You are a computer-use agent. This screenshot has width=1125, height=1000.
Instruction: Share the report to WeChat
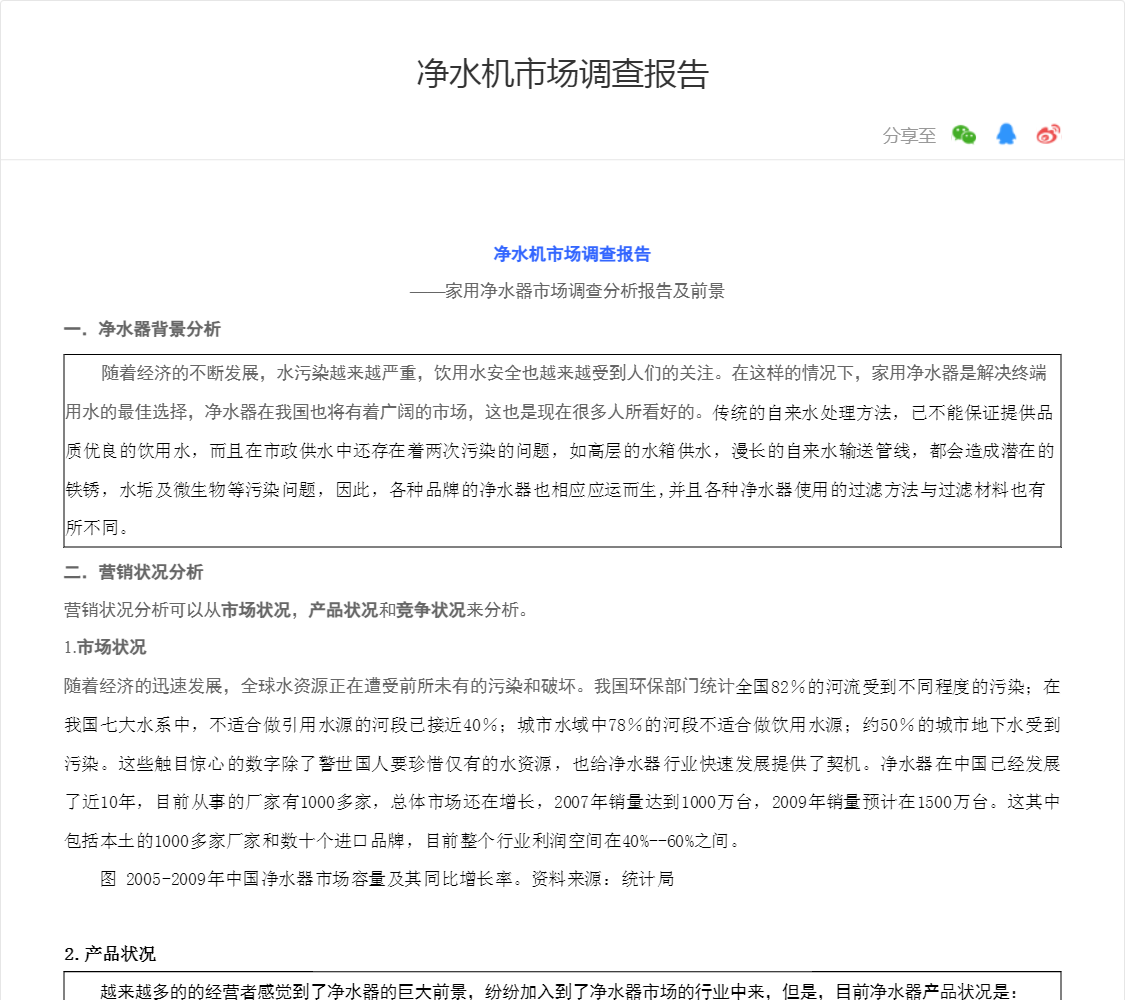point(964,135)
